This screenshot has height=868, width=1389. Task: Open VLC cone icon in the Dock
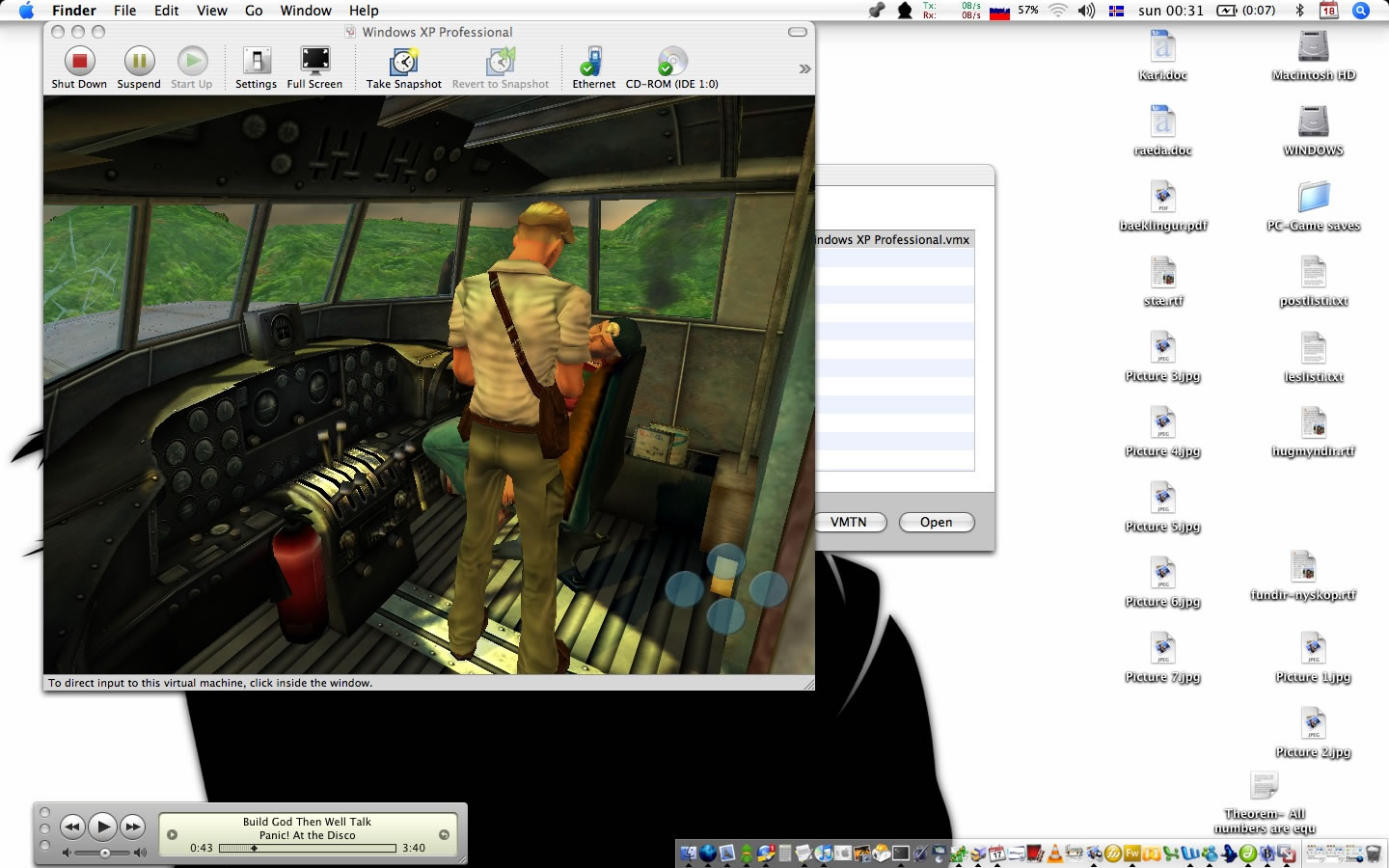pyautogui.click(x=1054, y=854)
